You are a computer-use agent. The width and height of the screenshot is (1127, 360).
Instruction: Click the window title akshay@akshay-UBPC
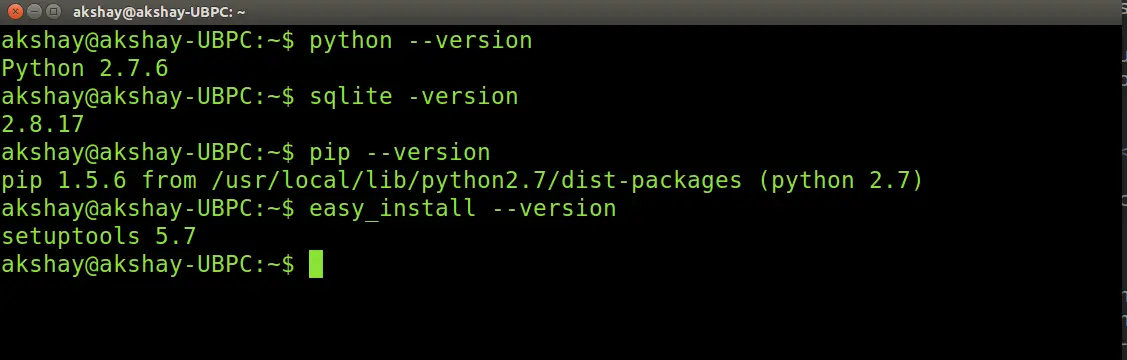160,12
